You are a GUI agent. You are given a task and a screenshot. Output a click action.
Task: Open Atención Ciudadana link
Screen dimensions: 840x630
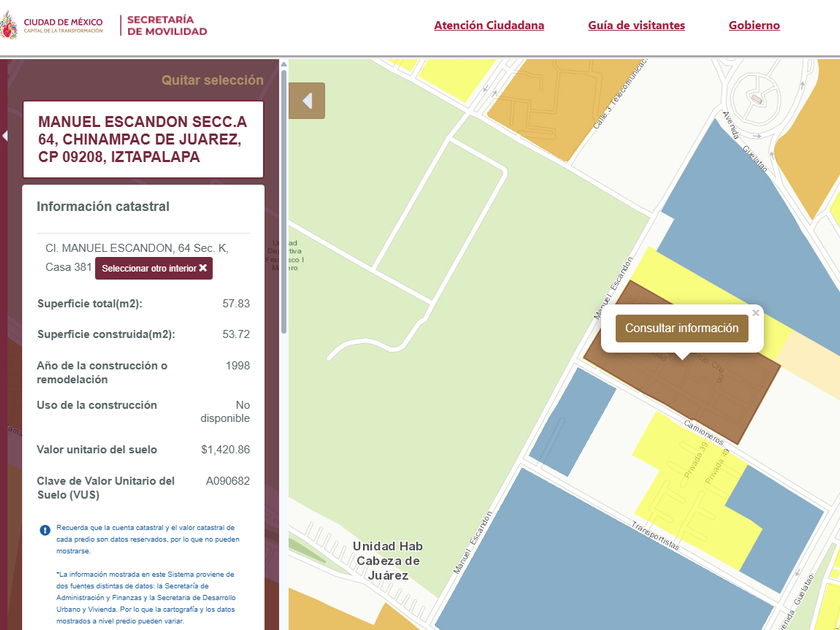pos(489,25)
